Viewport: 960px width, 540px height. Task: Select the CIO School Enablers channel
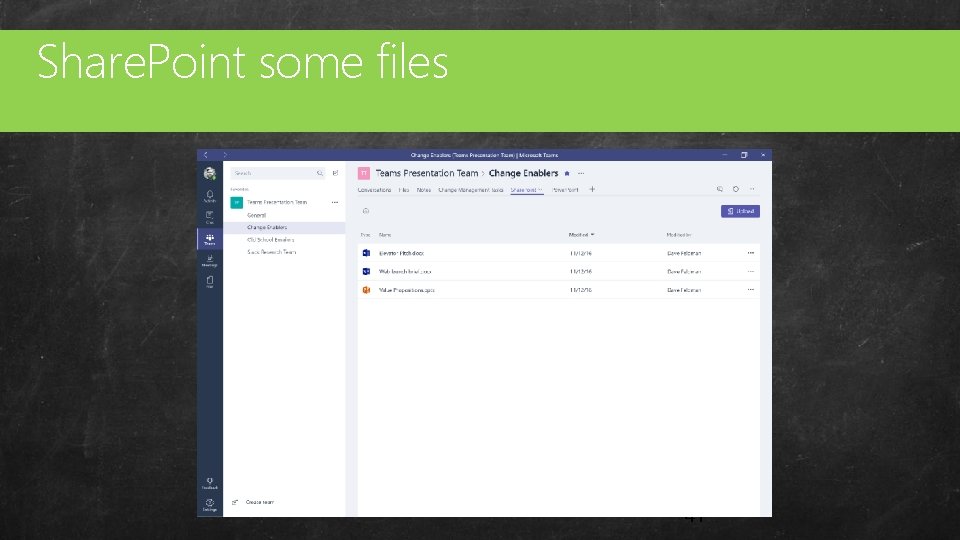click(x=271, y=240)
